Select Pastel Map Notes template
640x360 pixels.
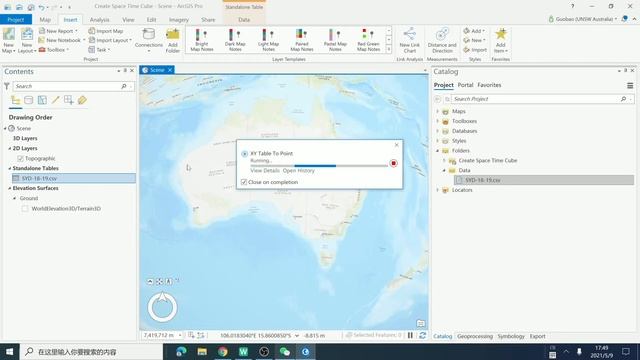point(335,40)
